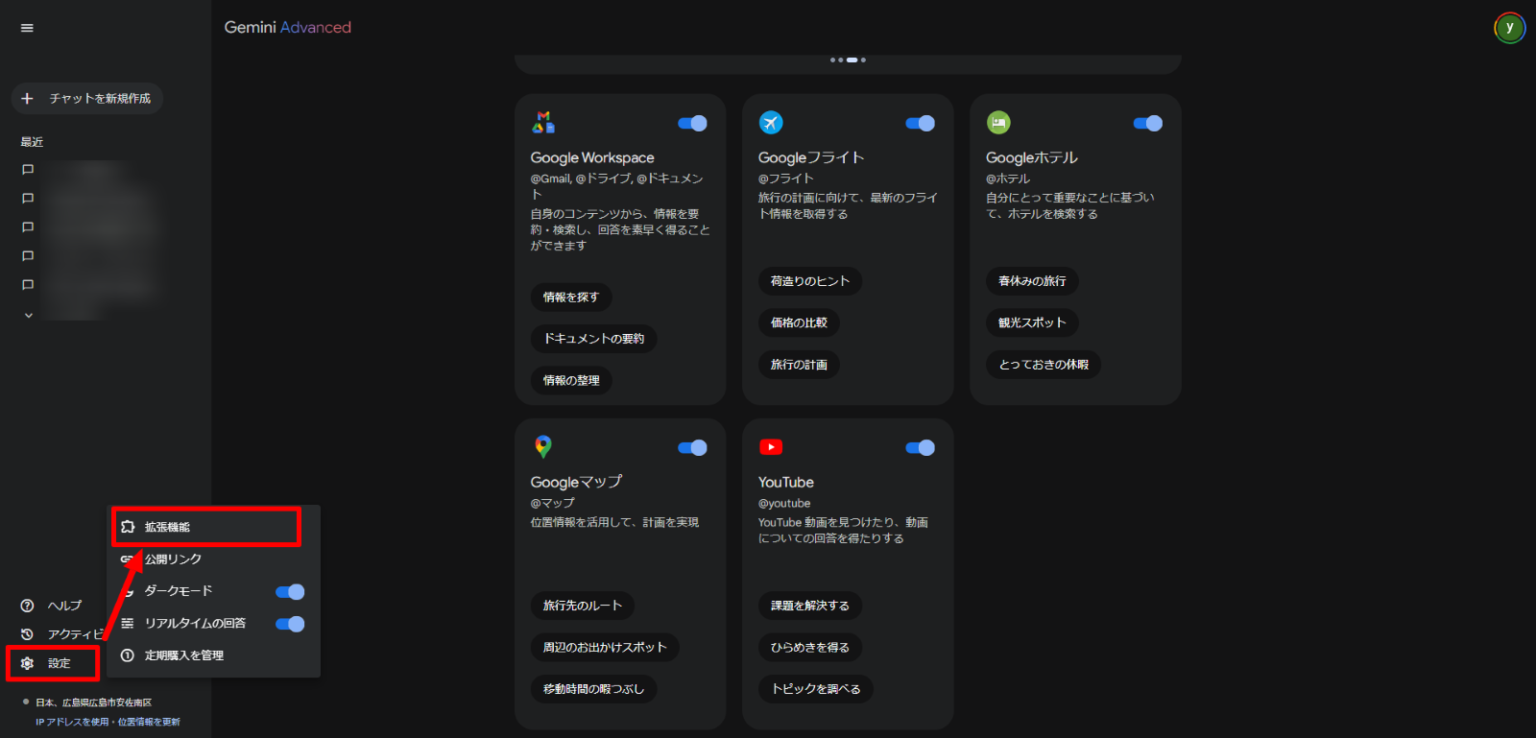Click the Googleフライト airplane icon
This screenshot has height=738, width=1536.
770,122
